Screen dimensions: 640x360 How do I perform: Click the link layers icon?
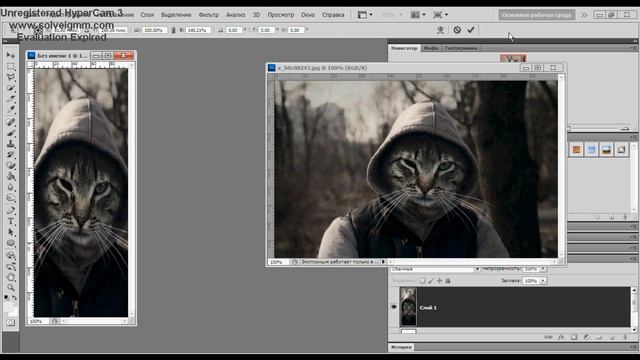(x=548, y=337)
